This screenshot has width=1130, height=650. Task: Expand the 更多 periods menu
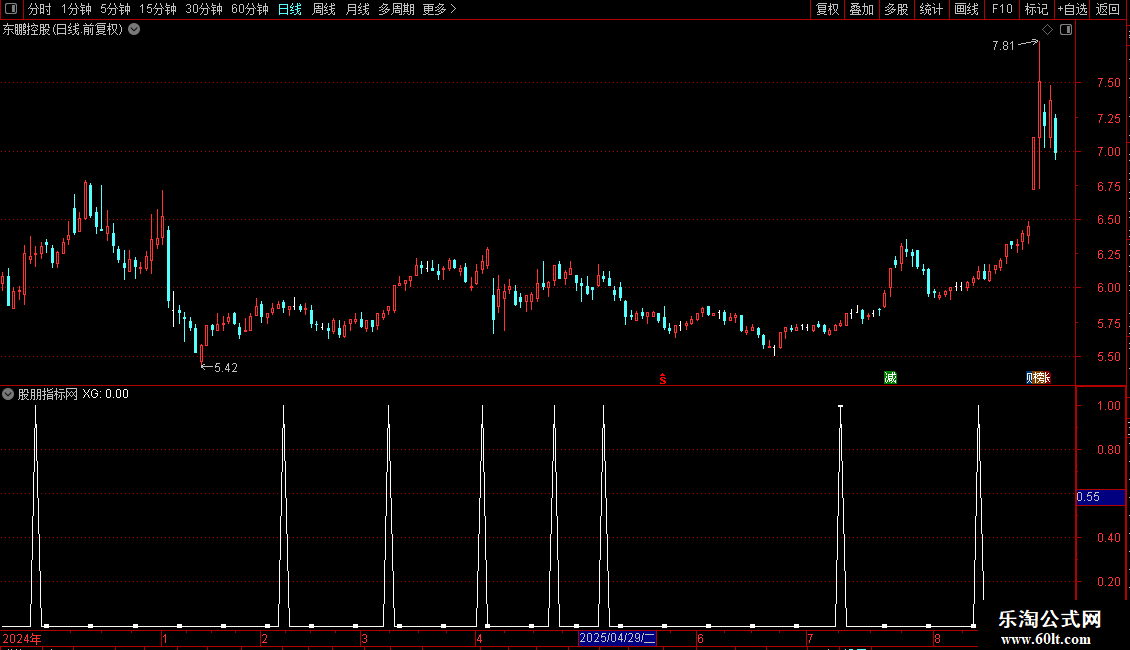pyautogui.click(x=440, y=9)
